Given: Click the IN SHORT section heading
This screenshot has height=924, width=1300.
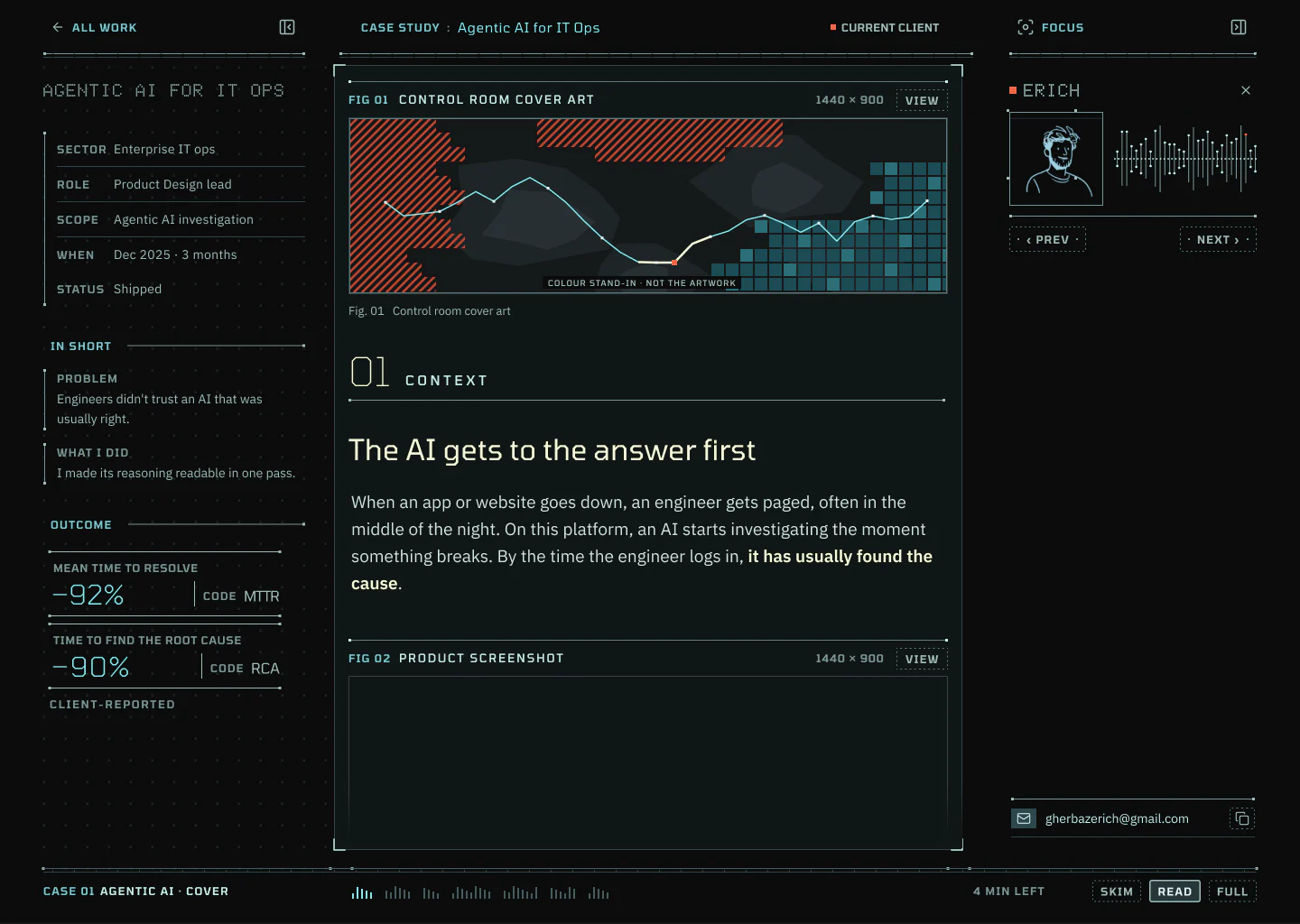Looking at the screenshot, I should tap(80, 346).
